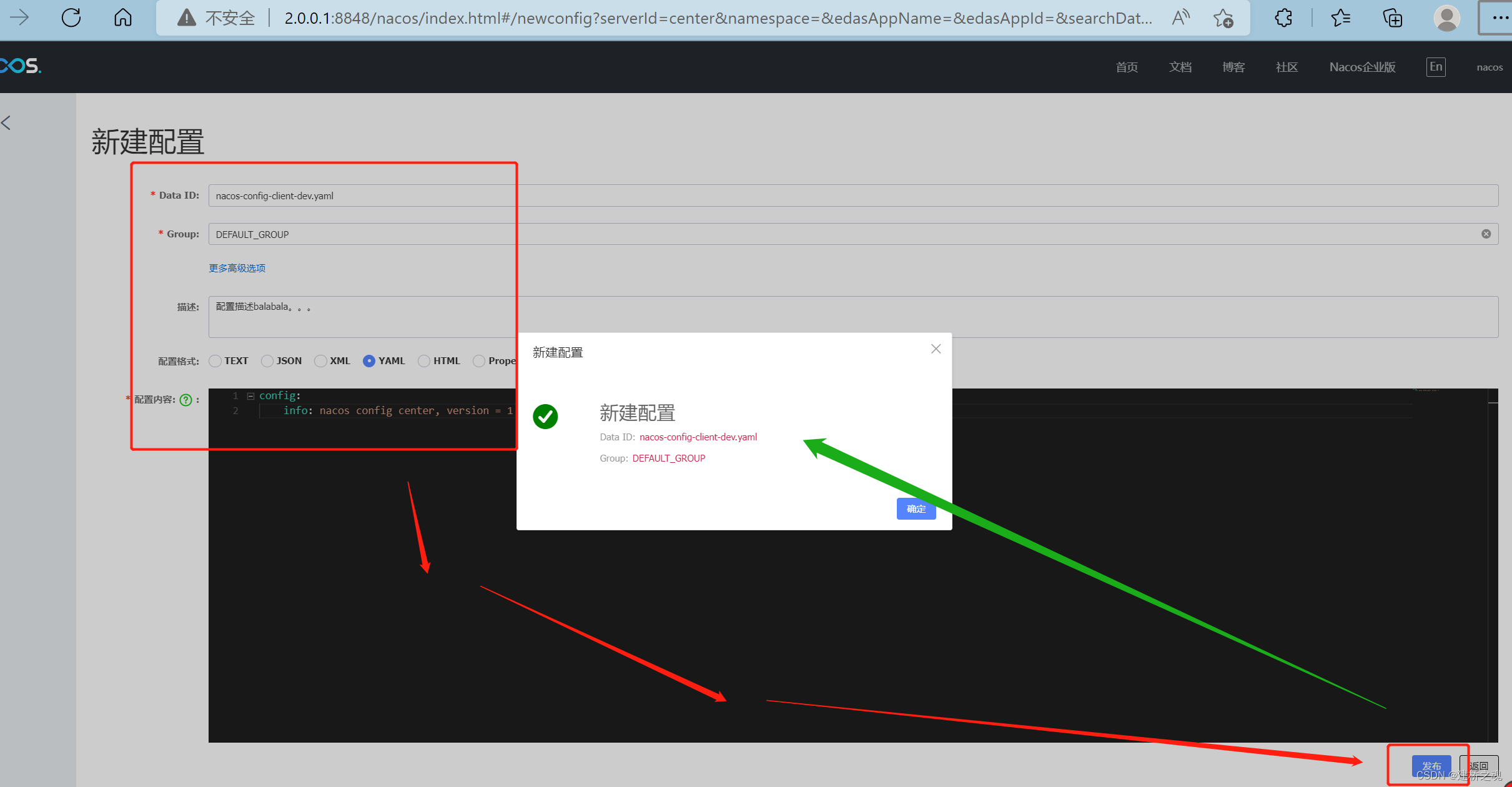The width and height of the screenshot is (1512, 787).
Task: Click the config content help question icon
Action: 185,400
